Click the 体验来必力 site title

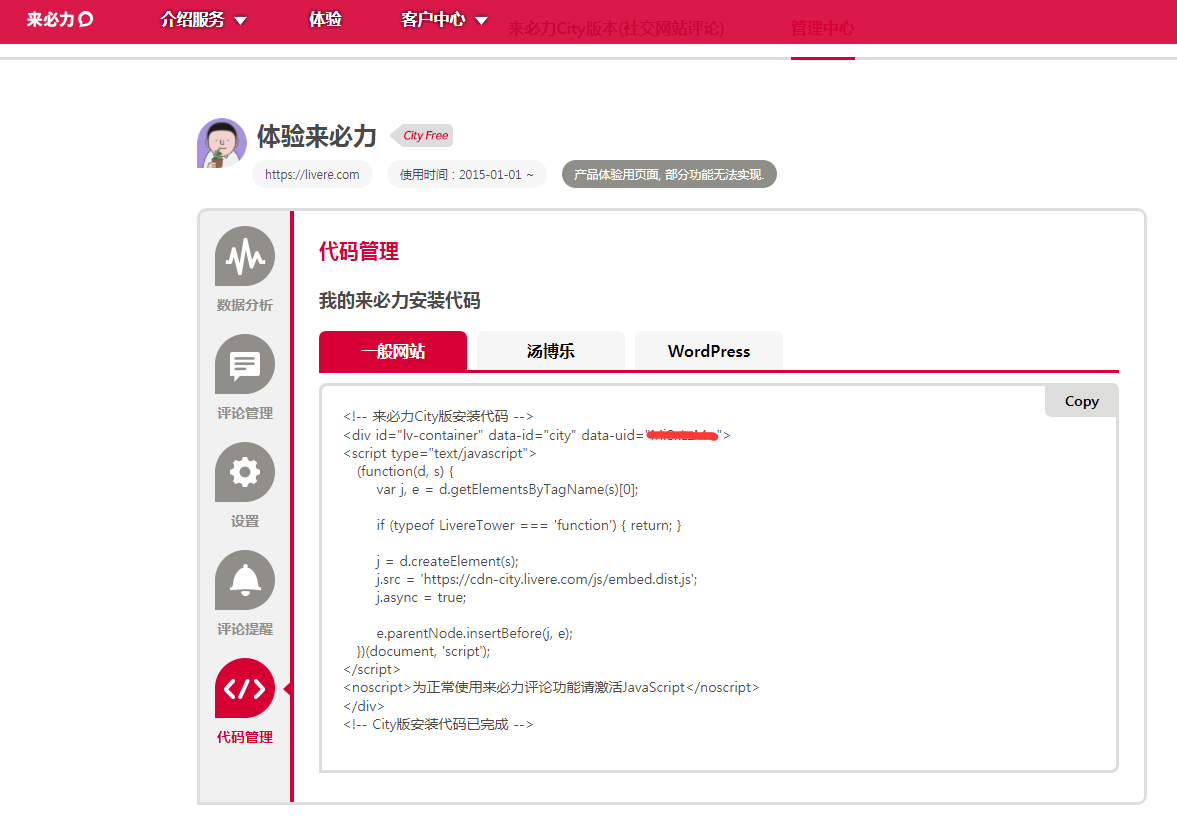point(317,136)
